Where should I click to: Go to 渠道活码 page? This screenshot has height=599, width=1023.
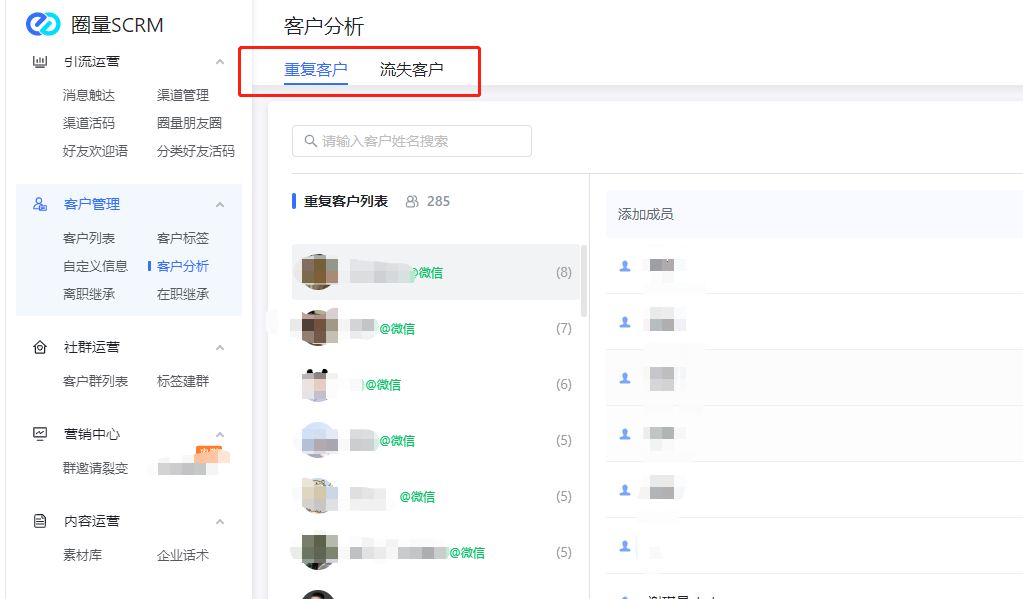89,123
